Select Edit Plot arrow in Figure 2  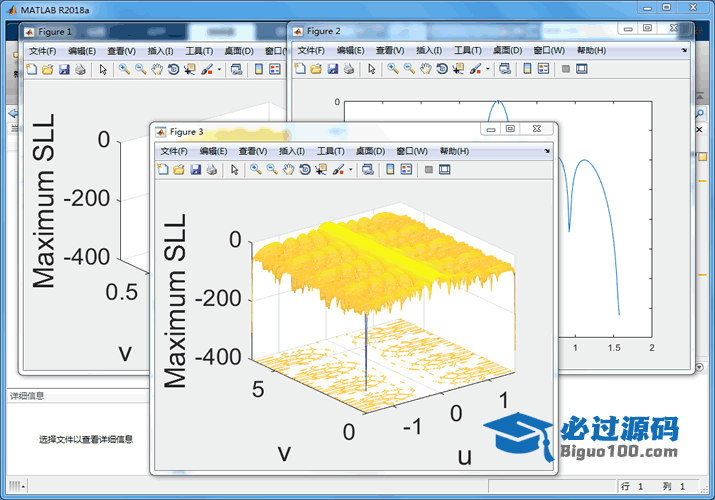372,69
